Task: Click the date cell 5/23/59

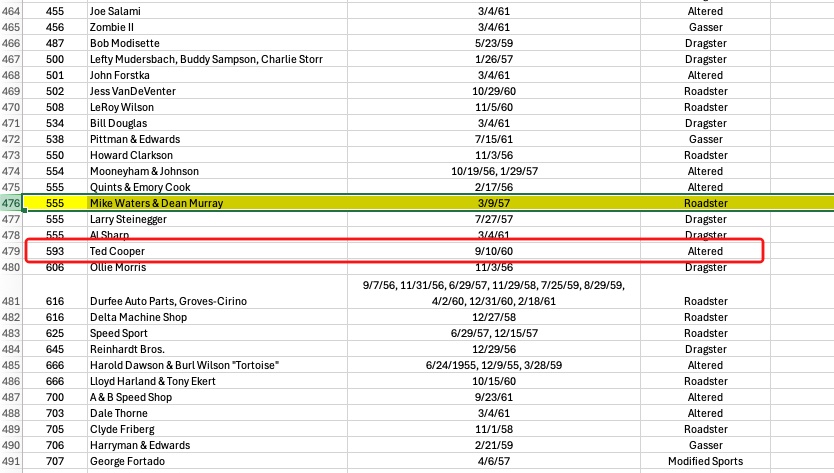Action: [x=494, y=43]
